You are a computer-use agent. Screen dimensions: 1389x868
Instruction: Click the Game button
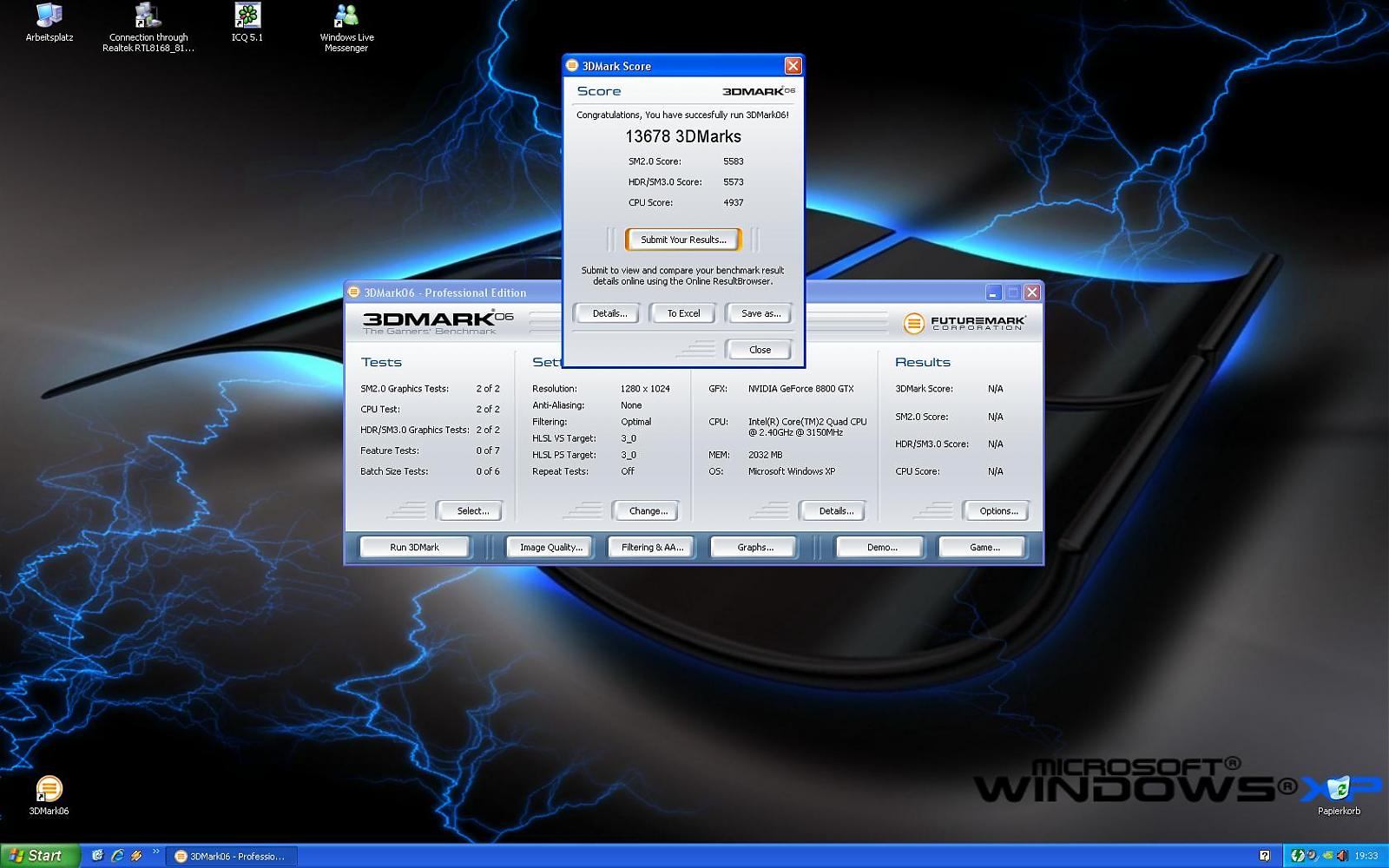(x=984, y=548)
